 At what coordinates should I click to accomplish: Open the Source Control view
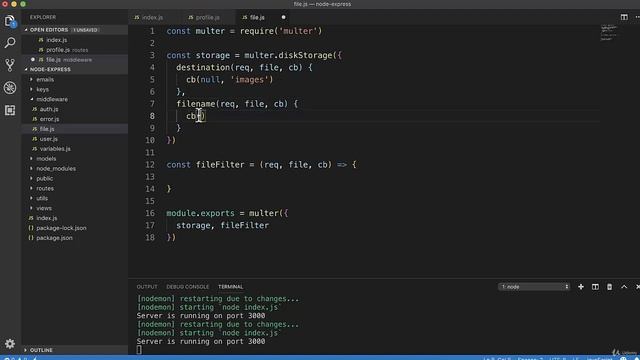10,65
